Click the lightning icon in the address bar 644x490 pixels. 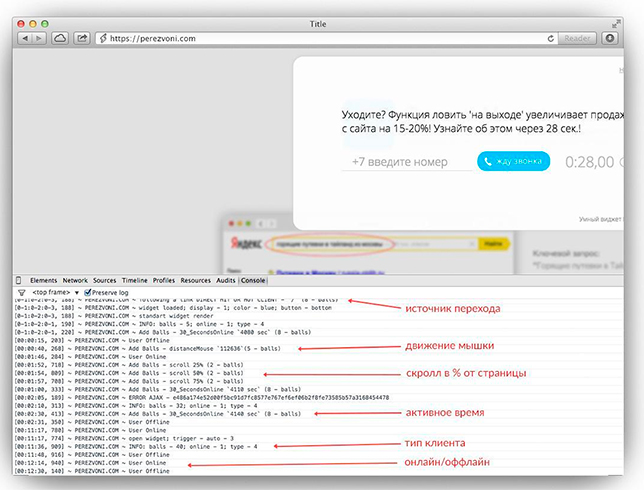[x=103, y=38]
